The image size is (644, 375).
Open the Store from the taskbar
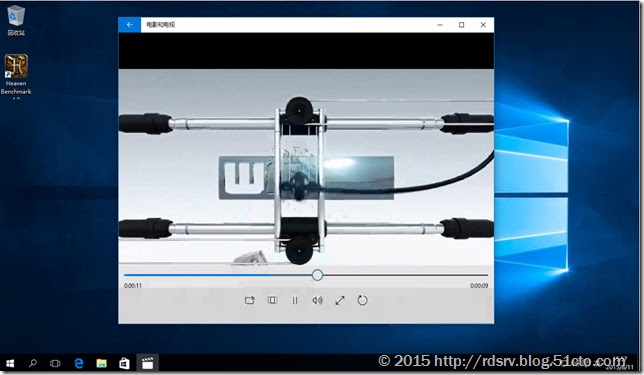tap(124, 363)
